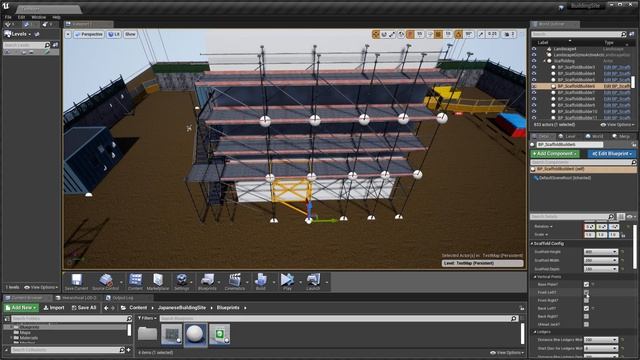
Task: Click Save All in Content Browser
Action: tap(84, 308)
